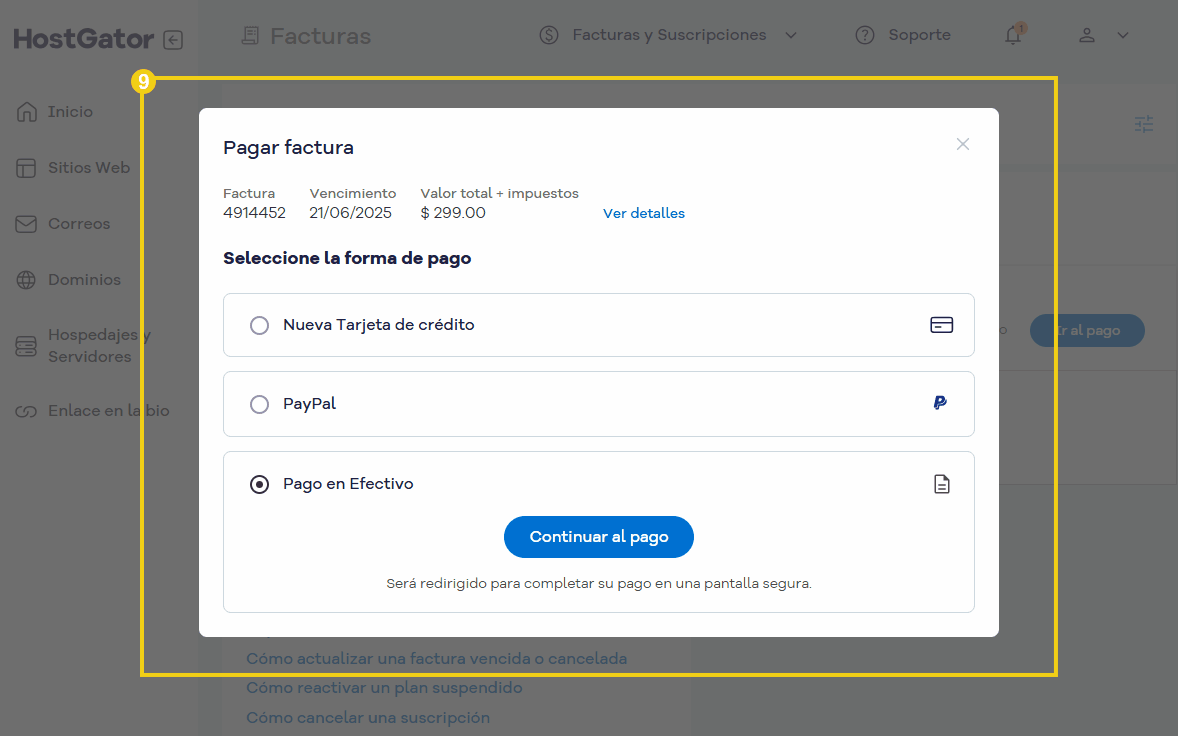Open the Ver detalles link
The image size is (1178, 736).
pos(644,213)
